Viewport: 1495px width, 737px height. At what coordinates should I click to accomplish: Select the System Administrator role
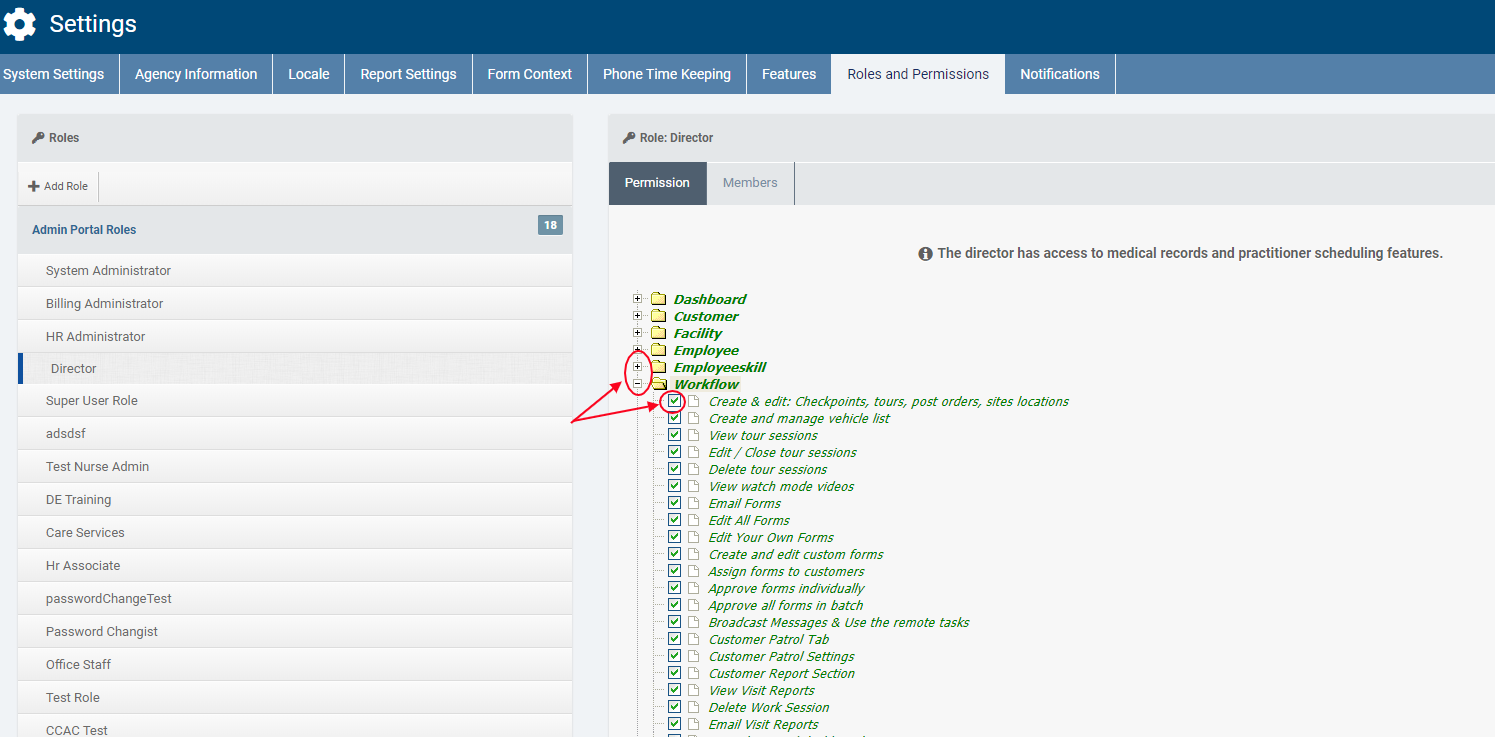108,271
